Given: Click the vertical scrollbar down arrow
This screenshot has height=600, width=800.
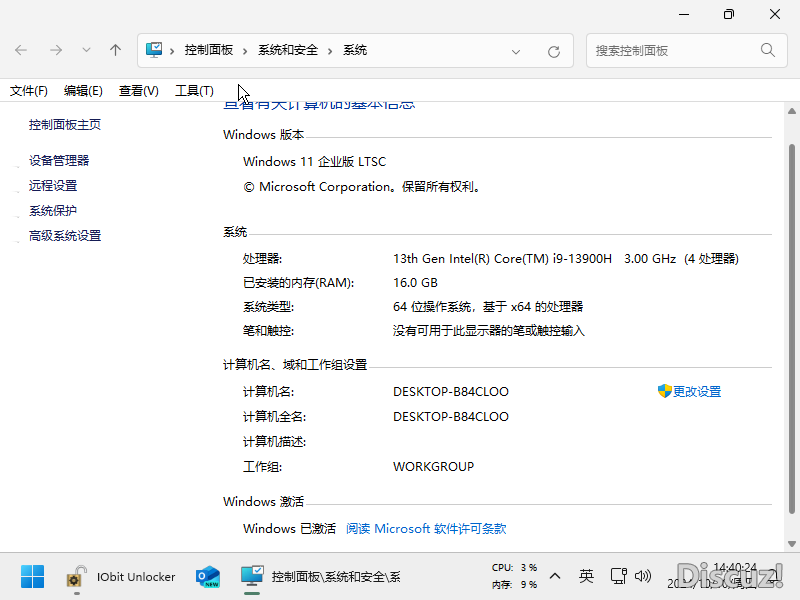Looking at the screenshot, I should point(792,543).
